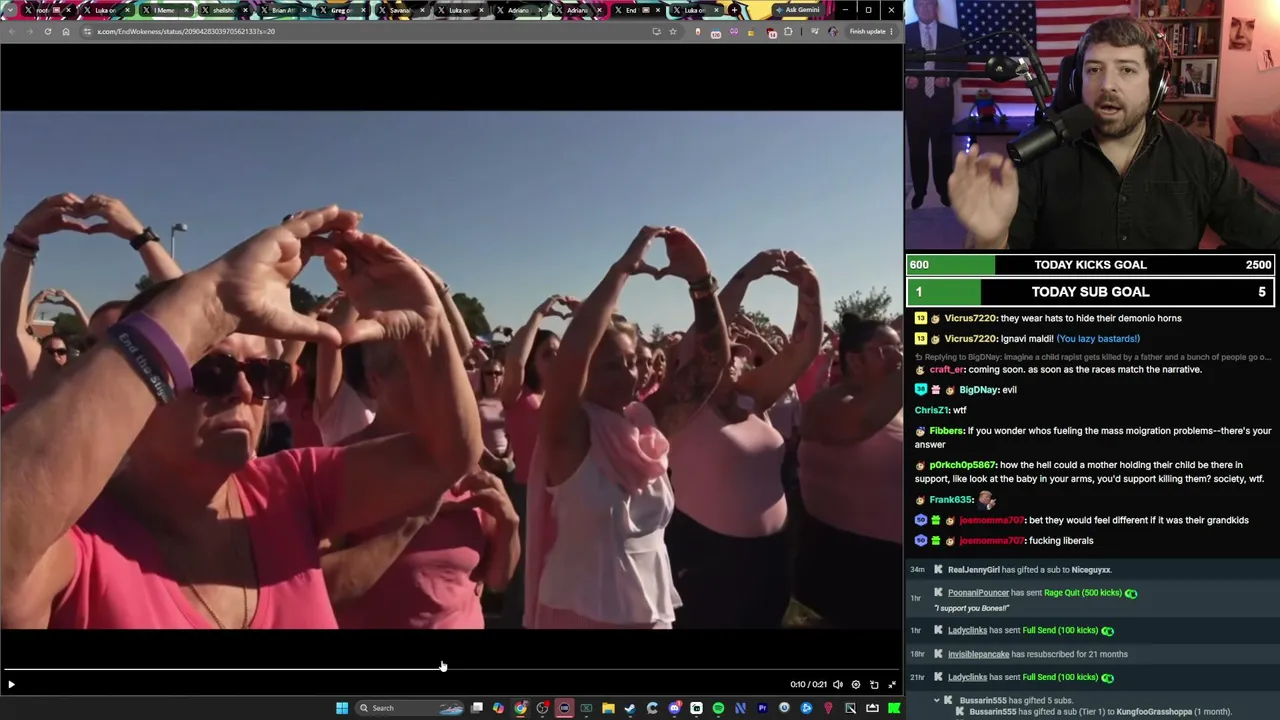This screenshot has width=1280, height=720.
Task: Click username Frank635 in chat
Action: (x=950, y=500)
